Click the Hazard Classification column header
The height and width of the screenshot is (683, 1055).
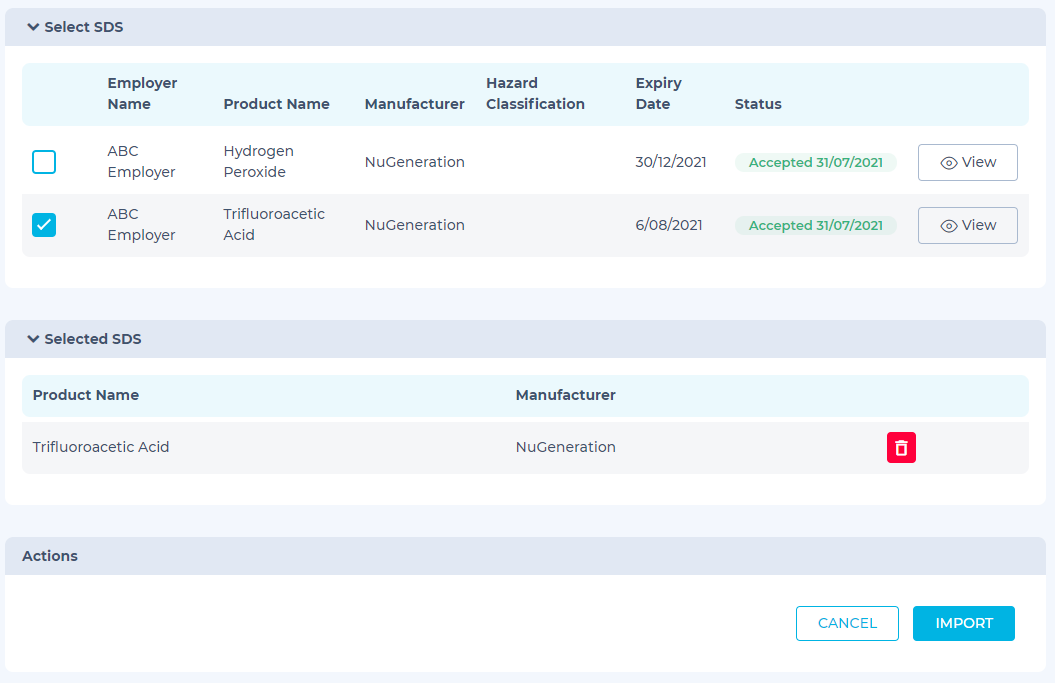(x=535, y=94)
